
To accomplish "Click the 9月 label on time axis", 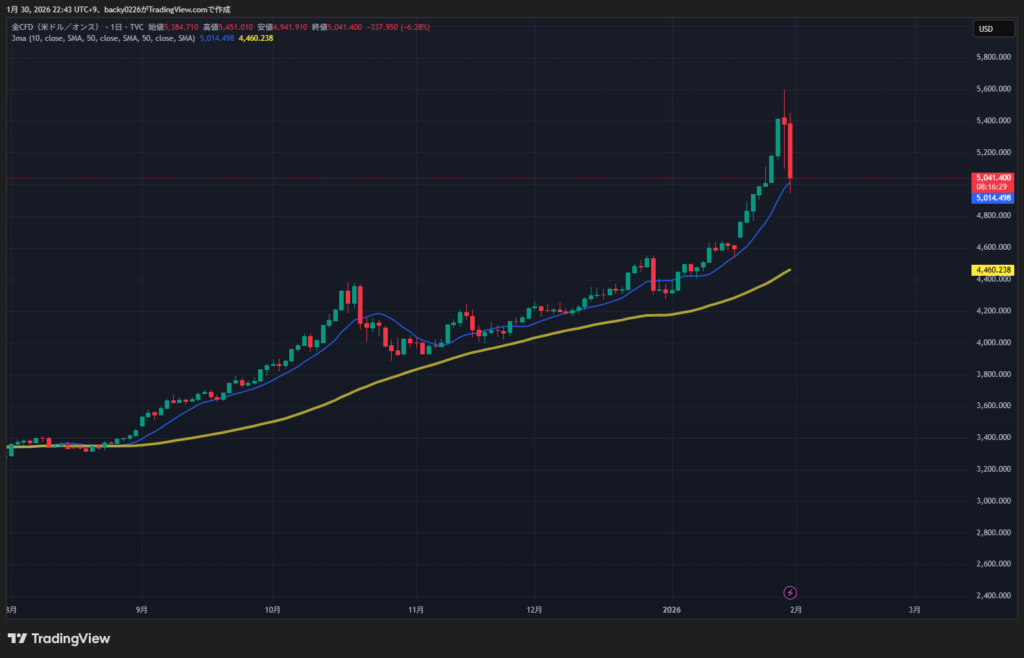I will tap(142, 608).
